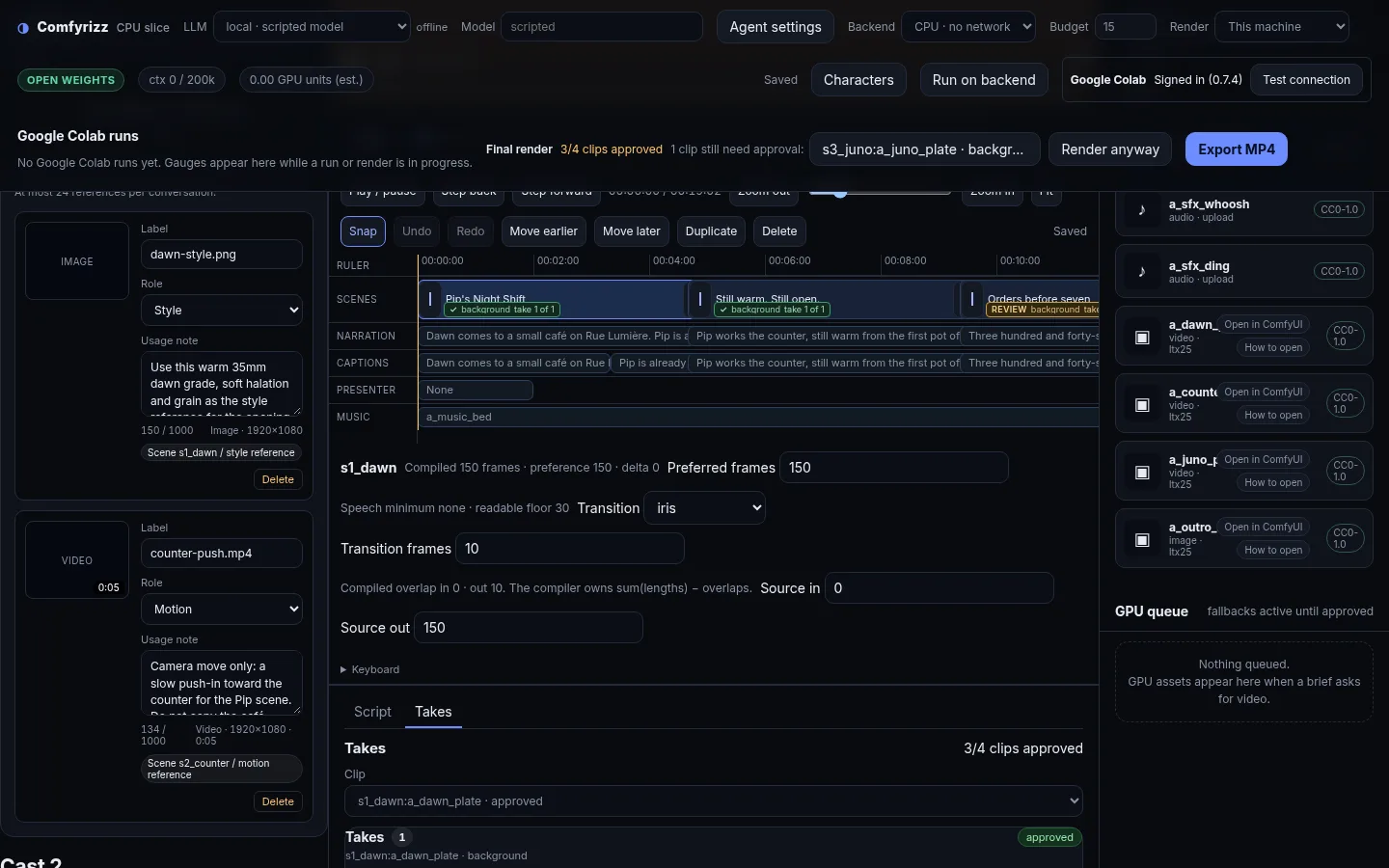
Task: Open the Render This machine dropdown
Action: click(x=1282, y=27)
